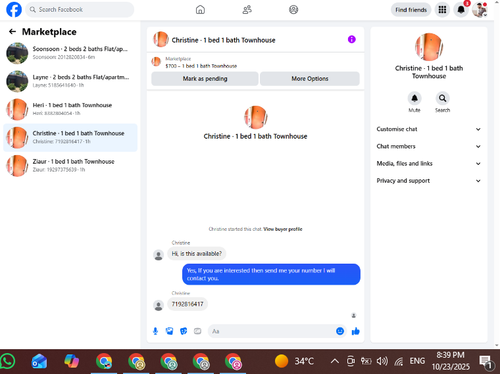The image size is (500, 374).
Task: Click the attach photo icon
Action: (x=169, y=331)
